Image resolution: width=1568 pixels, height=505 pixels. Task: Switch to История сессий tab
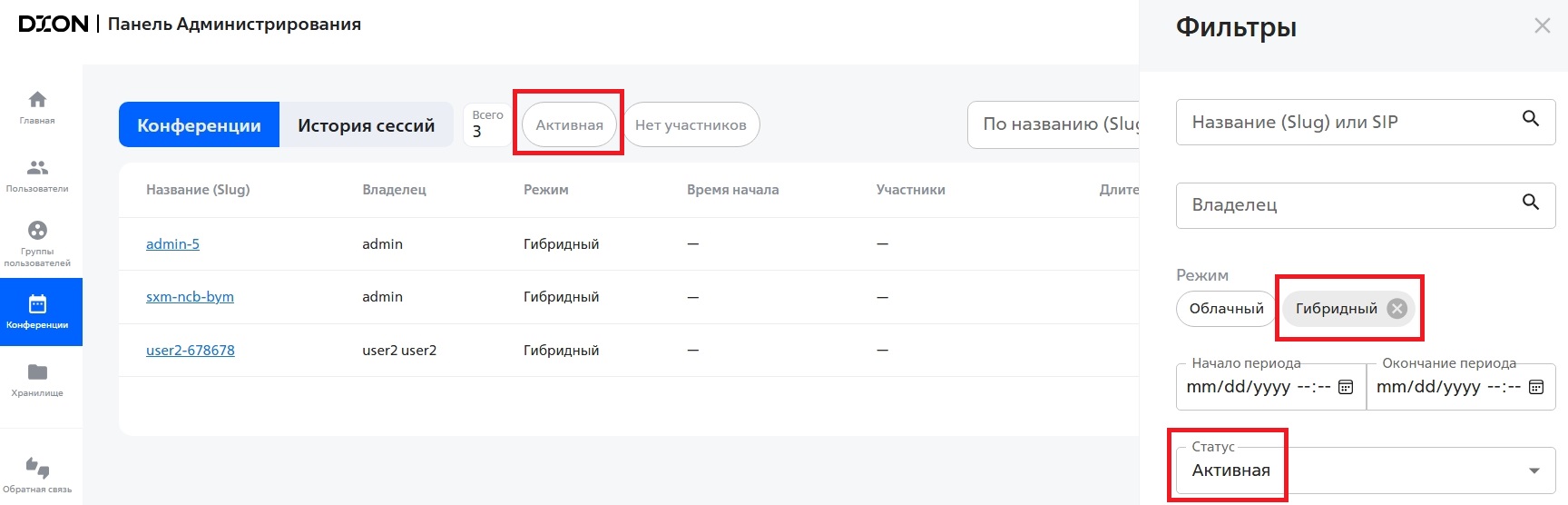pyautogui.click(x=366, y=125)
